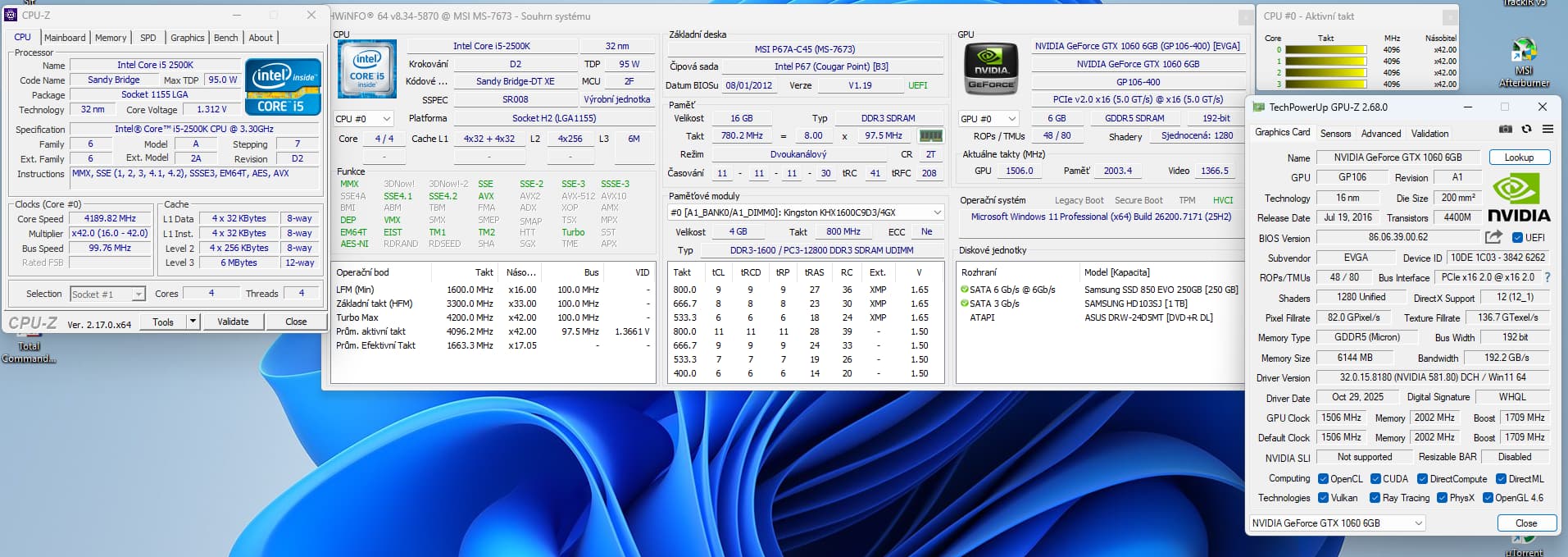Click the Intel Core i5 logo in CPU-Z
This screenshot has height=557, width=1568.
pyautogui.click(x=283, y=87)
